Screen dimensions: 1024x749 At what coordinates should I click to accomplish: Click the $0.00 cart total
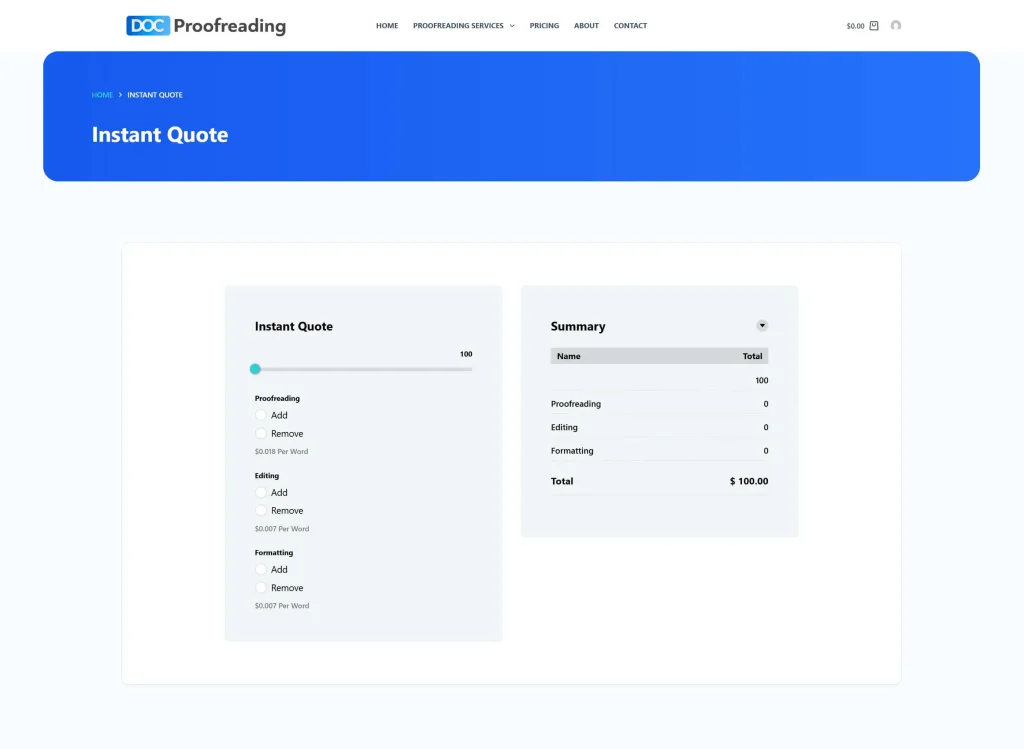855,26
